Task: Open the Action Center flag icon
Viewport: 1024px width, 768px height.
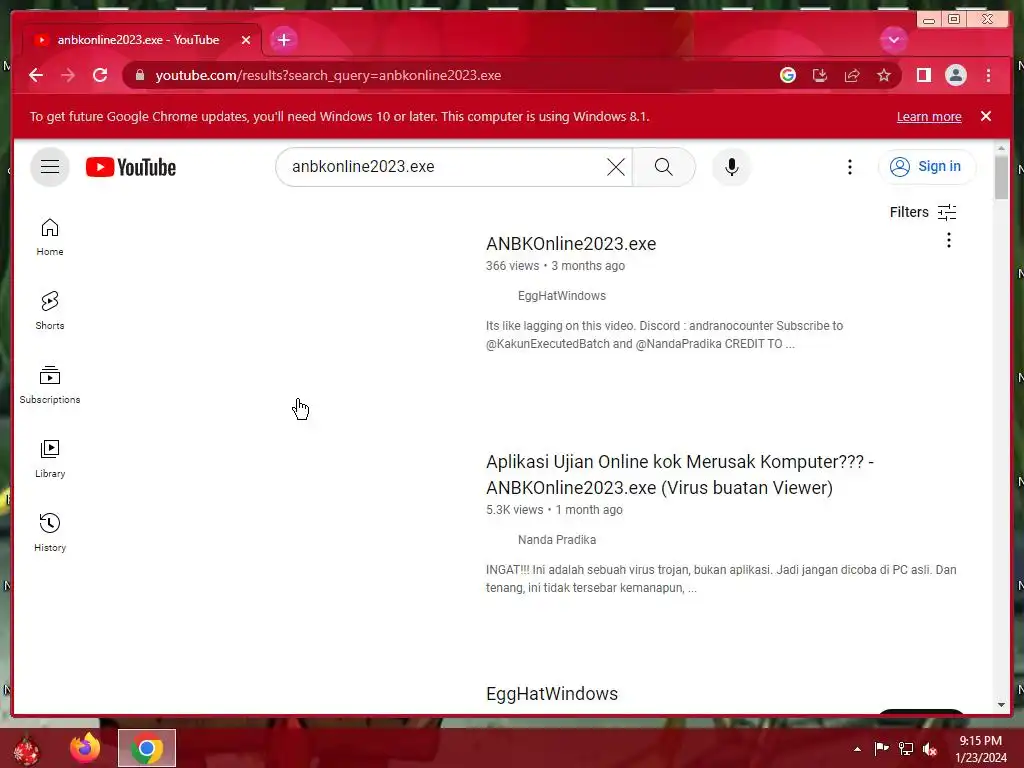Action: [x=881, y=749]
